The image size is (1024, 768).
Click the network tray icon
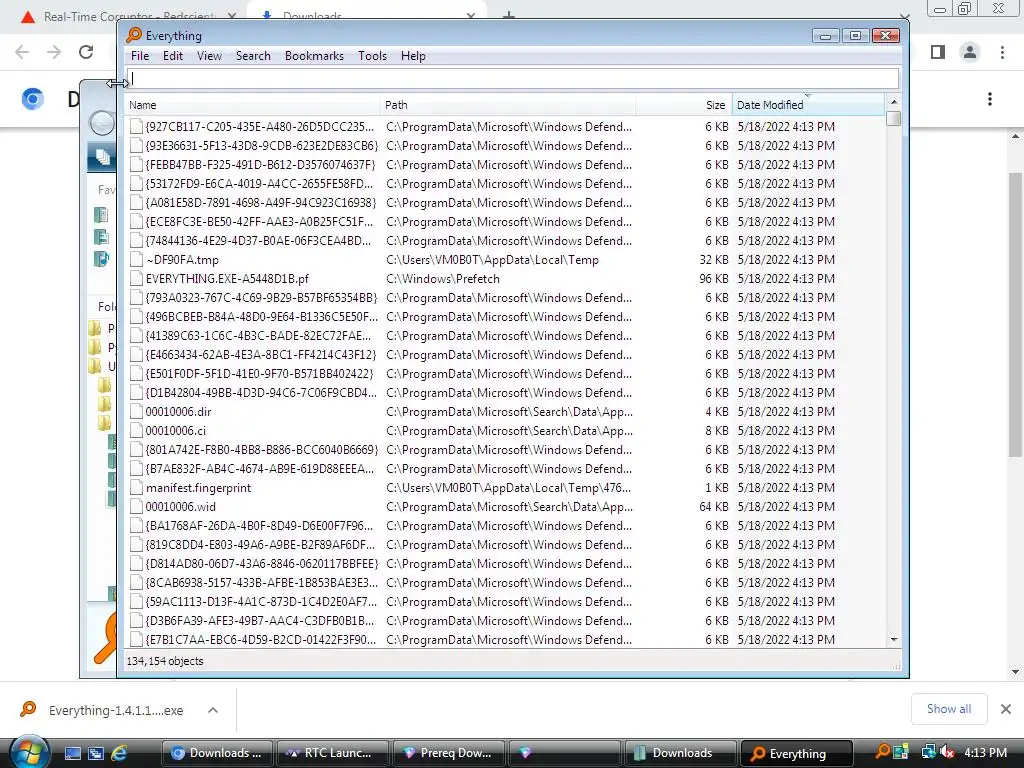(x=928, y=752)
